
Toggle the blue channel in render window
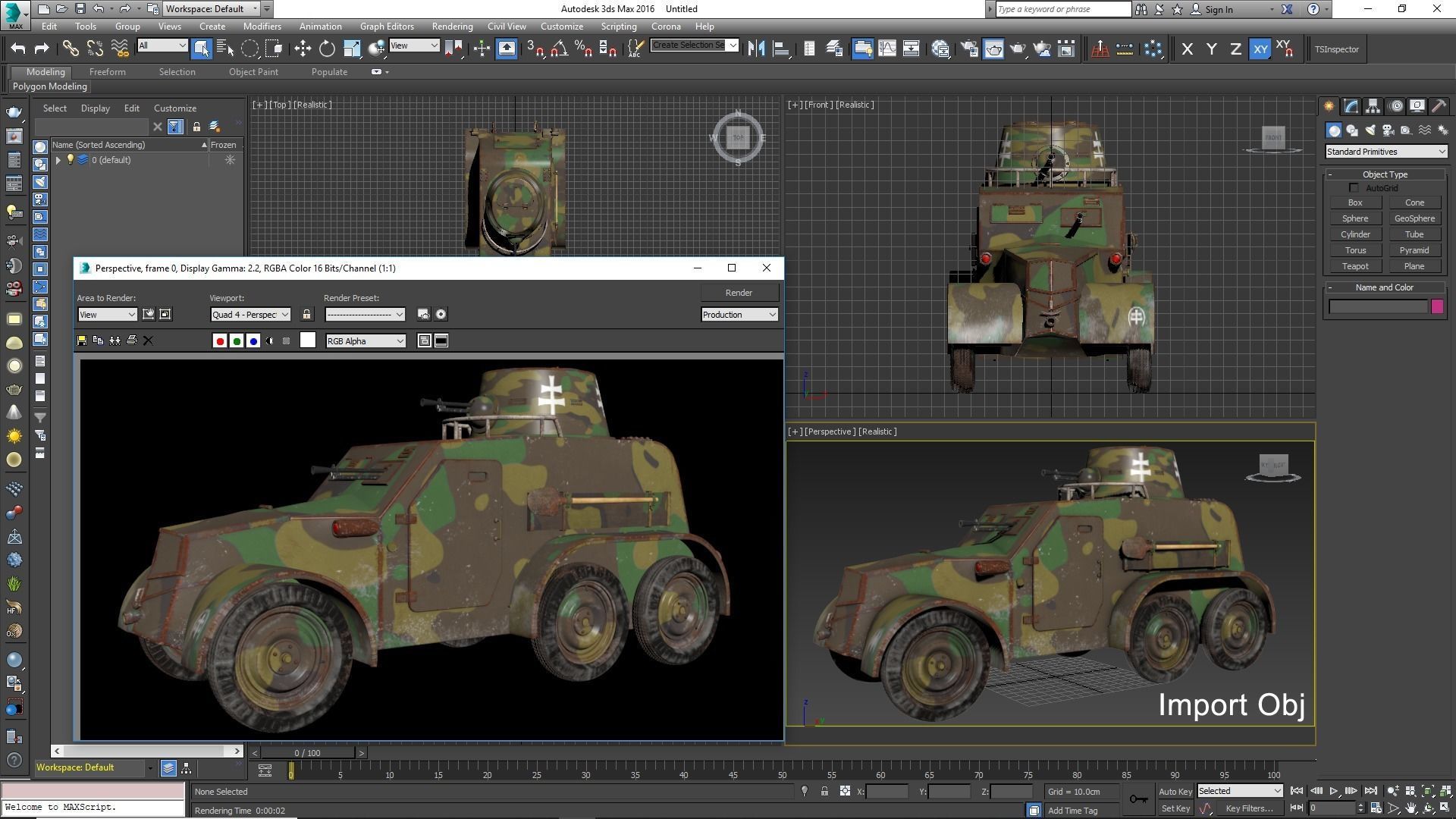pyautogui.click(x=253, y=341)
